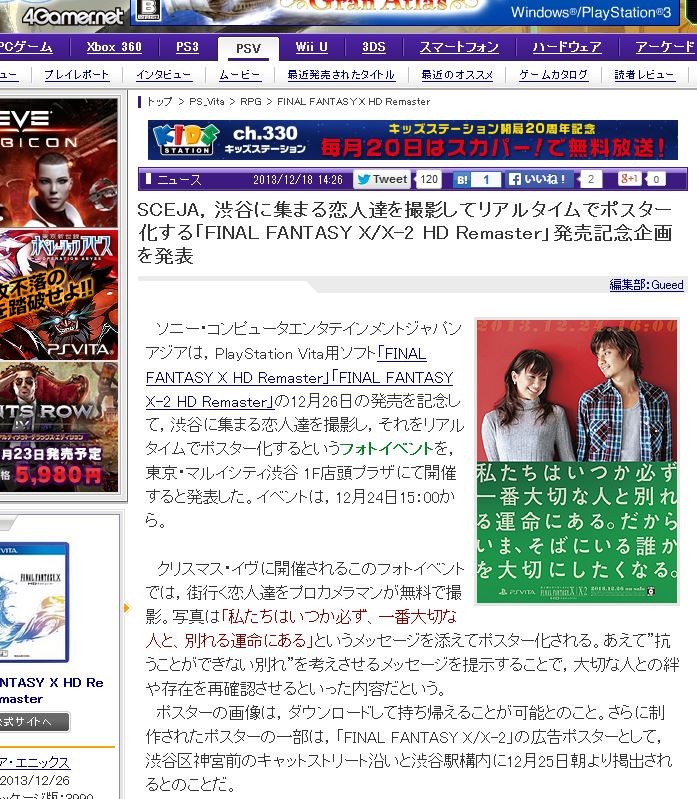697x799 pixels.
Task: Open the Xbox 360 tab
Action: click(x=114, y=47)
